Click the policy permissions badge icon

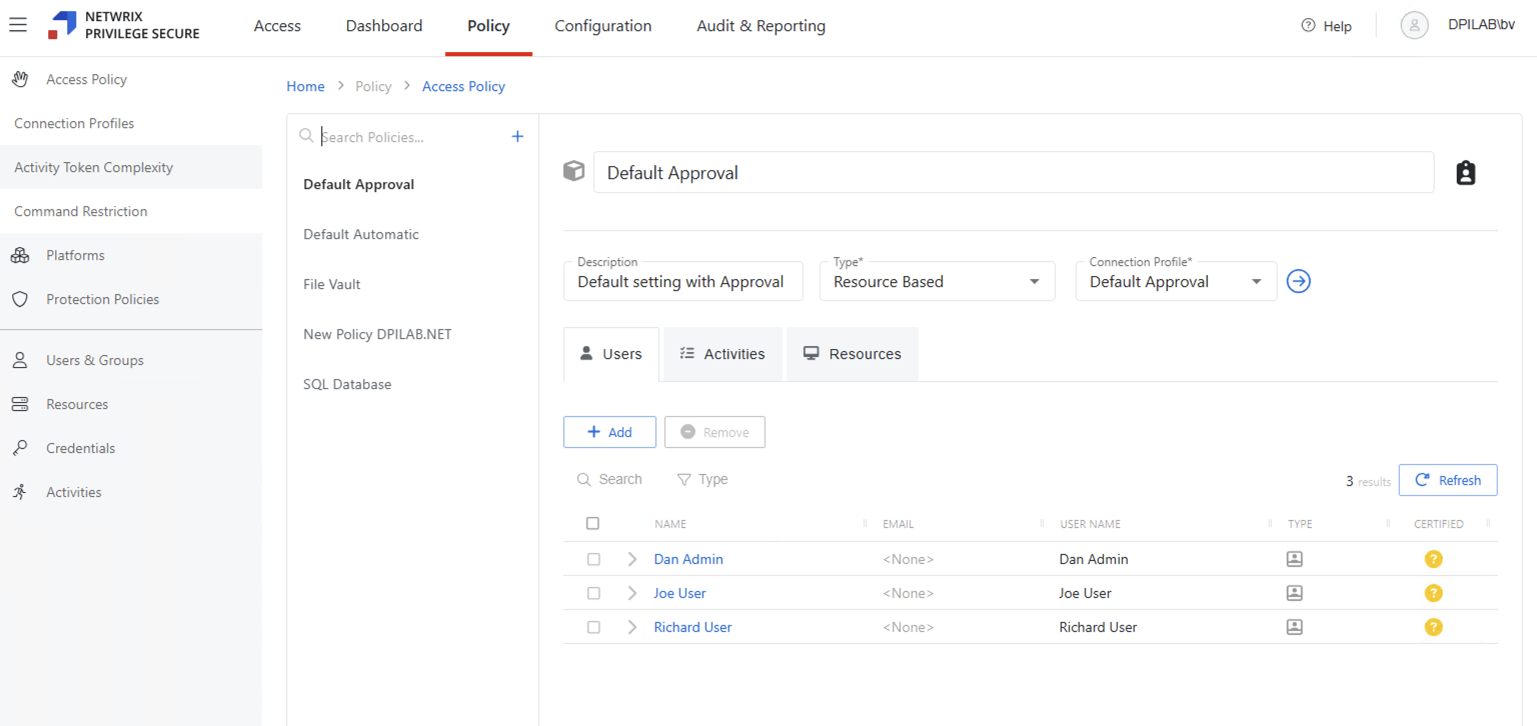click(1465, 172)
